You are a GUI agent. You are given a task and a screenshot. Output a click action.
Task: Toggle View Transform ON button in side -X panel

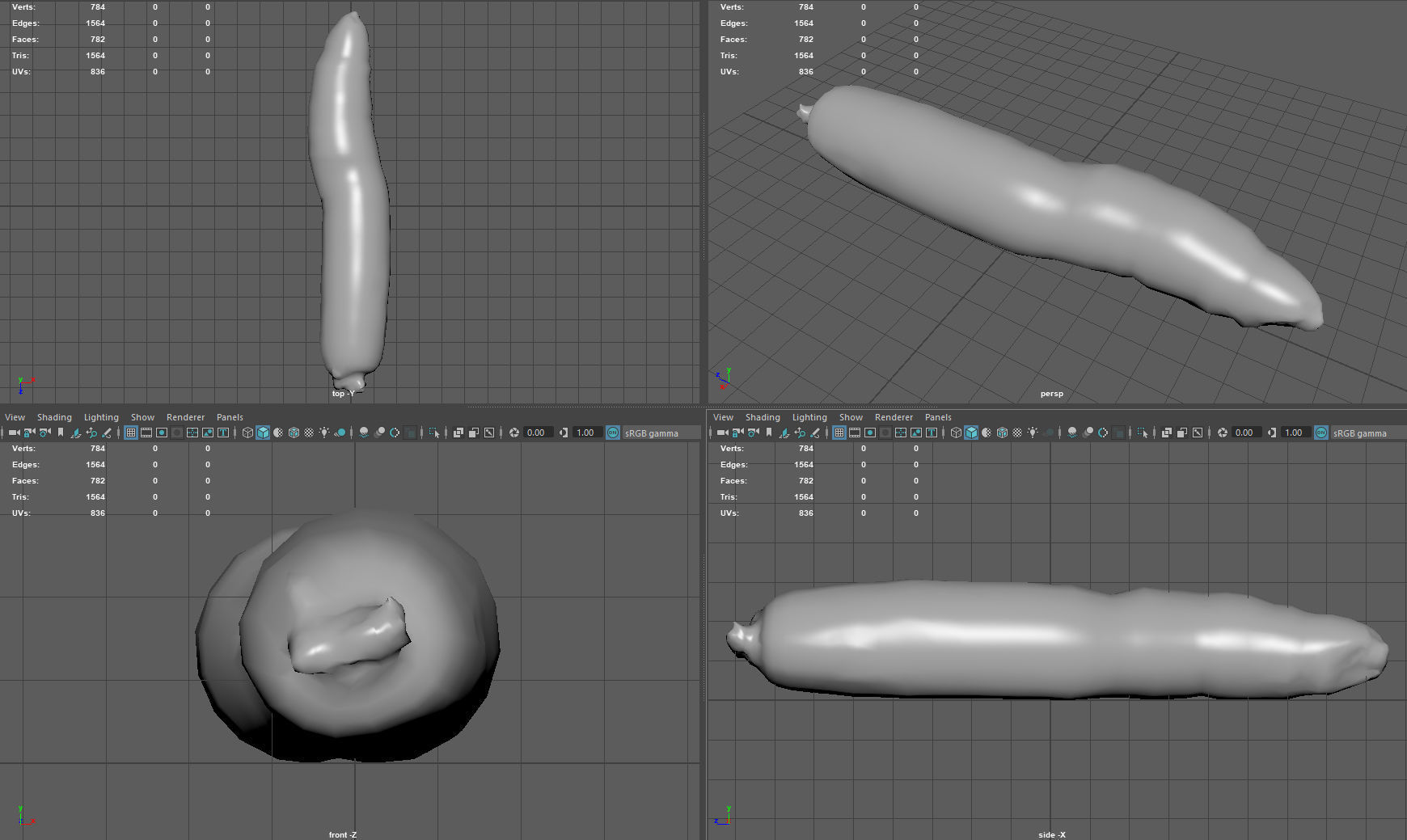coord(1321,433)
